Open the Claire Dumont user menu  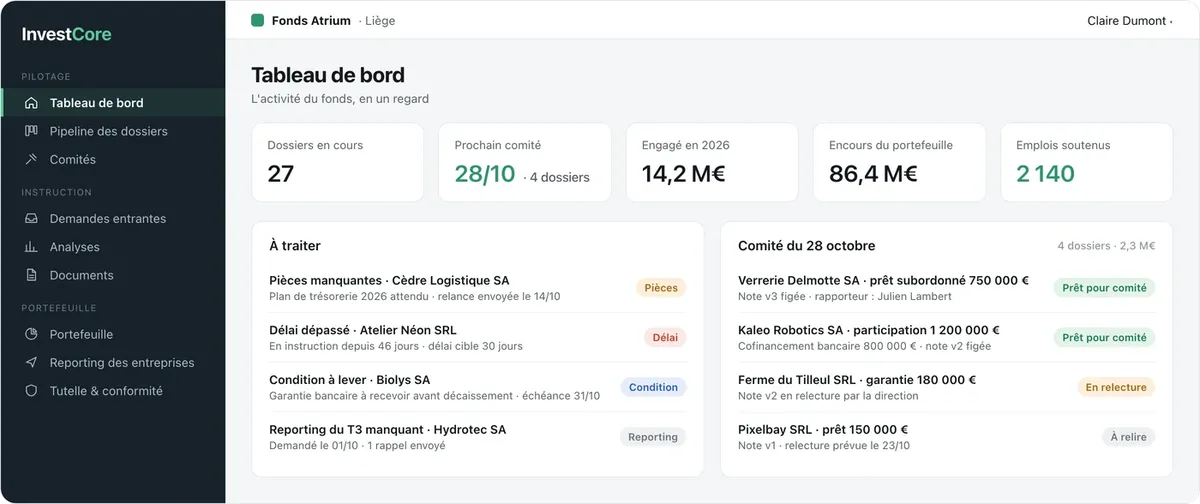[x=1130, y=20]
